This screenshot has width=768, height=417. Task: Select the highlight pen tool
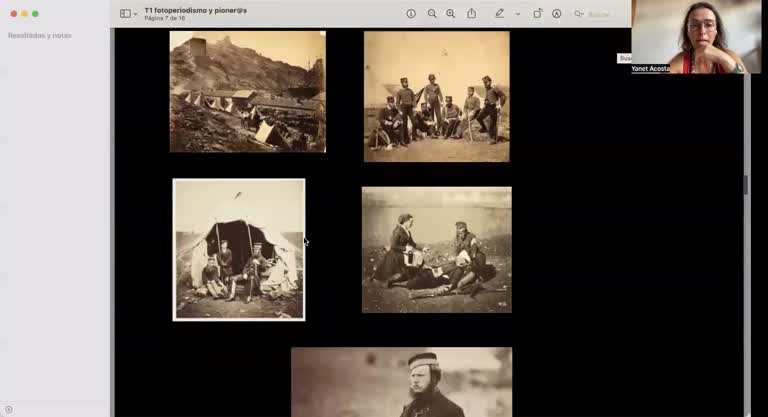(x=499, y=14)
